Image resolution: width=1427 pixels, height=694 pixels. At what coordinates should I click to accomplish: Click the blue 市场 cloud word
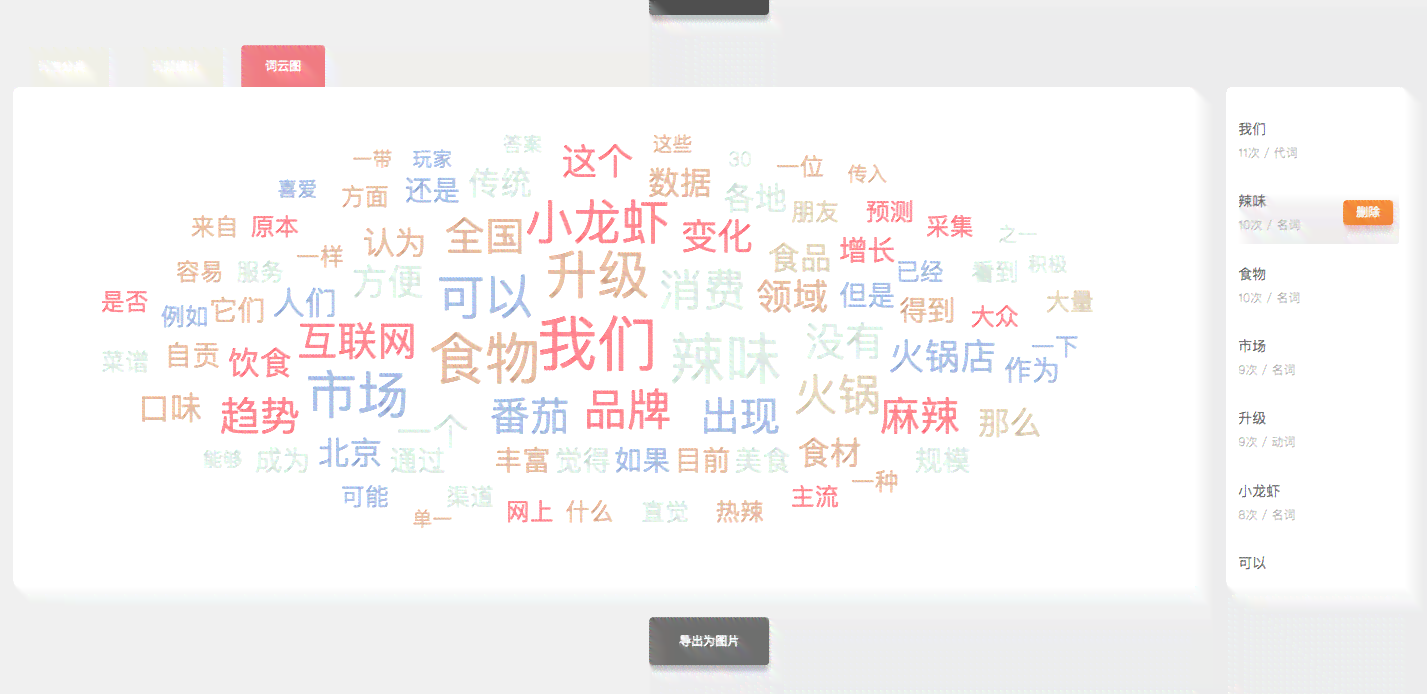(x=358, y=394)
